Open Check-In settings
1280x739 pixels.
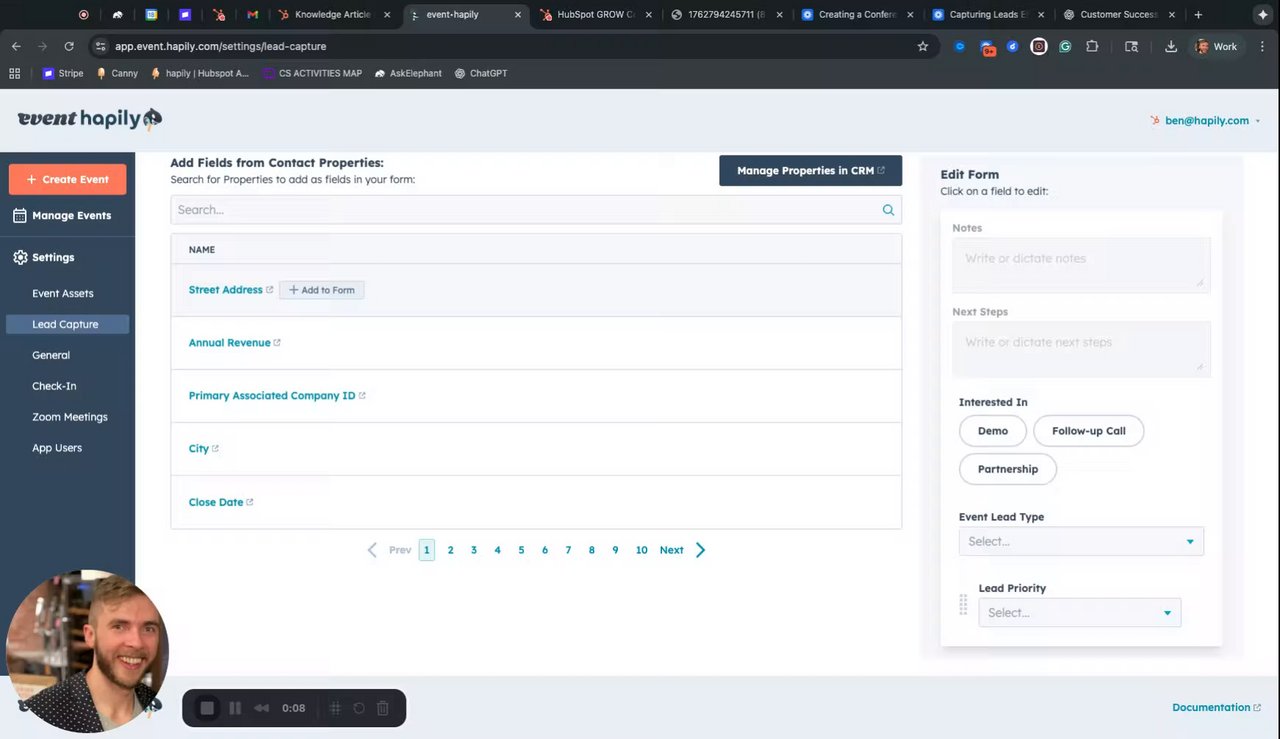click(54, 386)
